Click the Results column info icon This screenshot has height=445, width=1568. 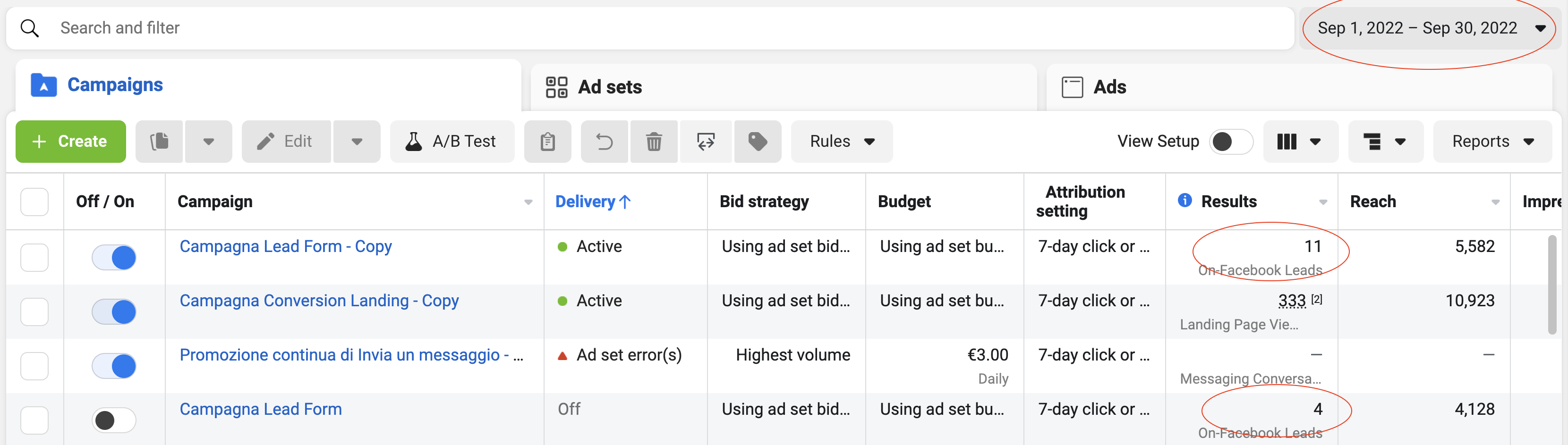[1185, 201]
